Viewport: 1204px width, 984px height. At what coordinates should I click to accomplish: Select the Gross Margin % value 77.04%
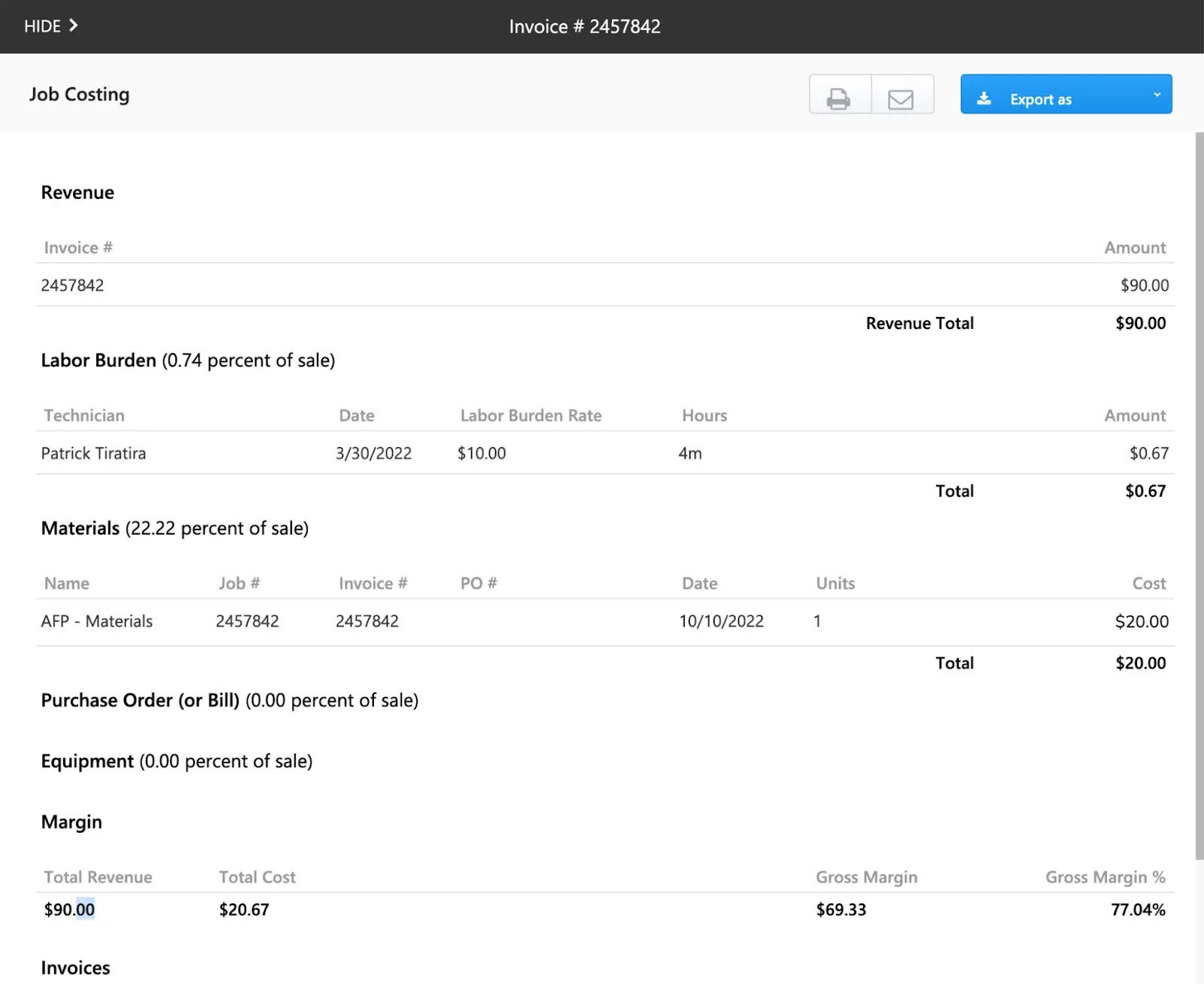(1136, 909)
